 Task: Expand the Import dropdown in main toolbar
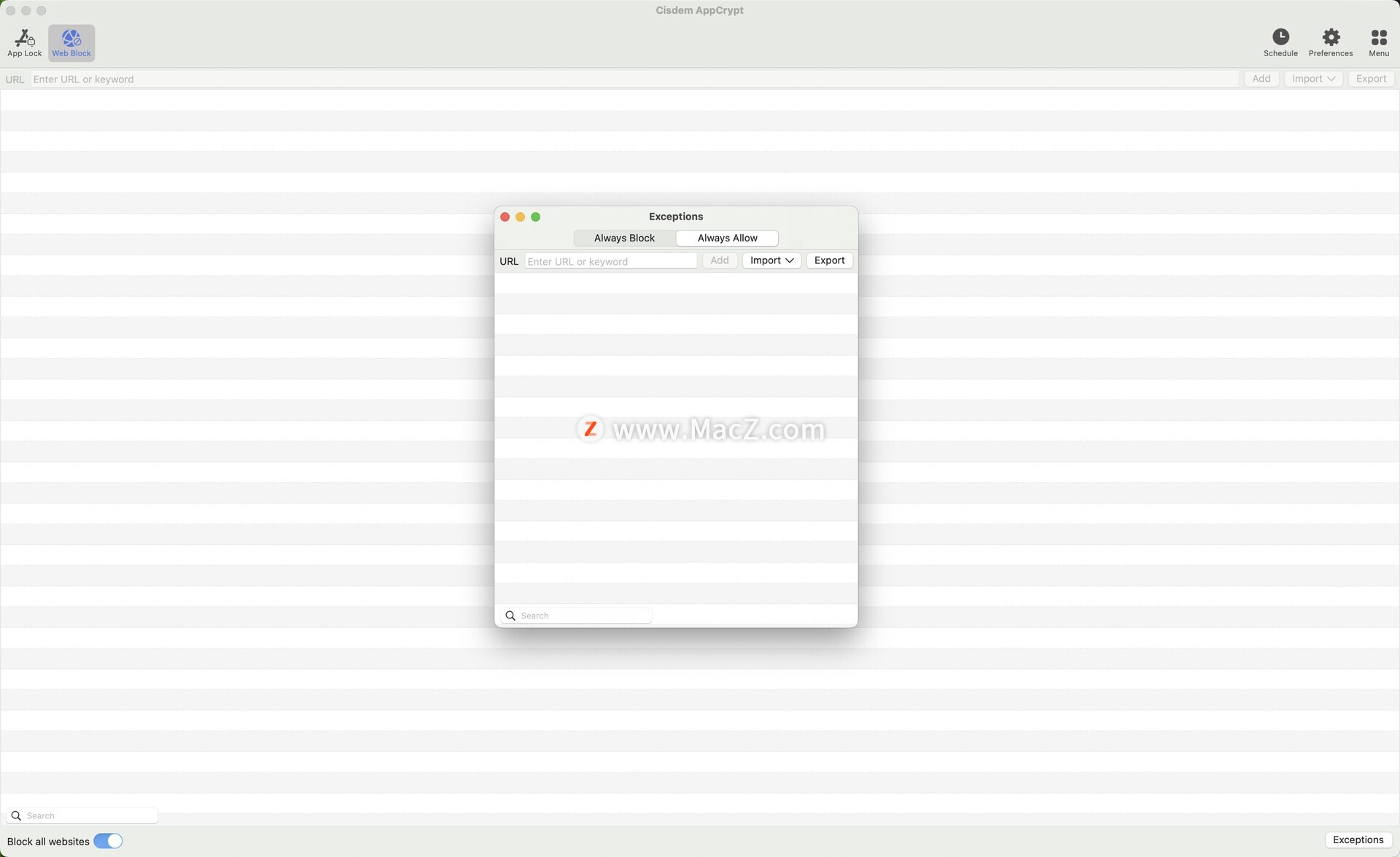point(1313,79)
